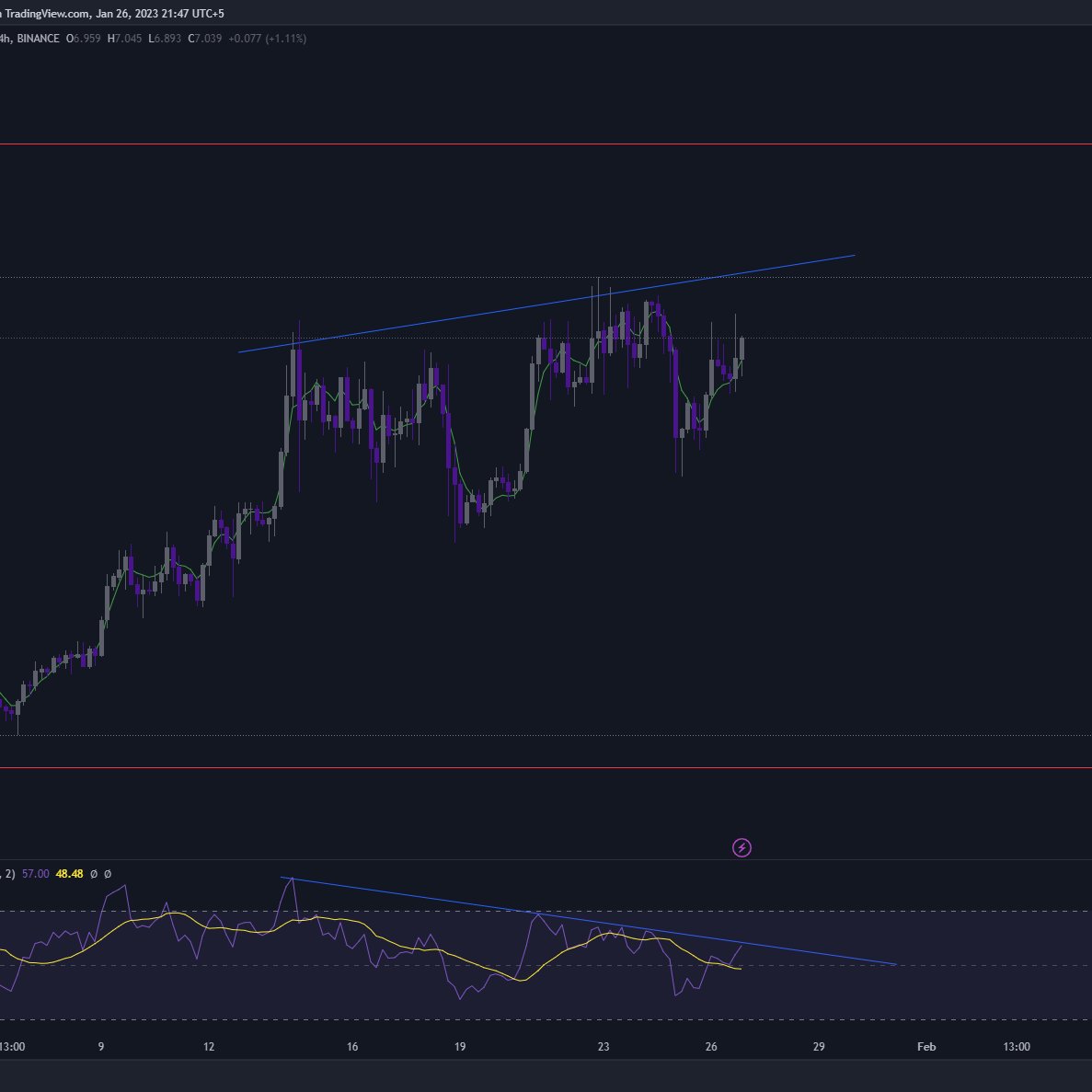Click the change value +0.077 (+1.11%)

(268, 39)
